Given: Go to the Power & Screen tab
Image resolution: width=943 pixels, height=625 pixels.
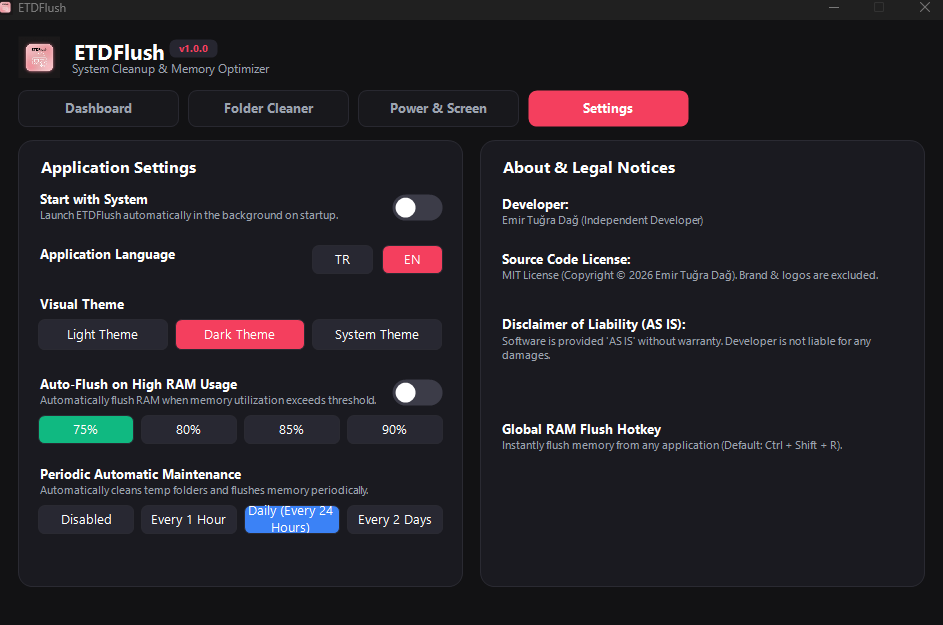Looking at the screenshot, I should tap(438, 108).
